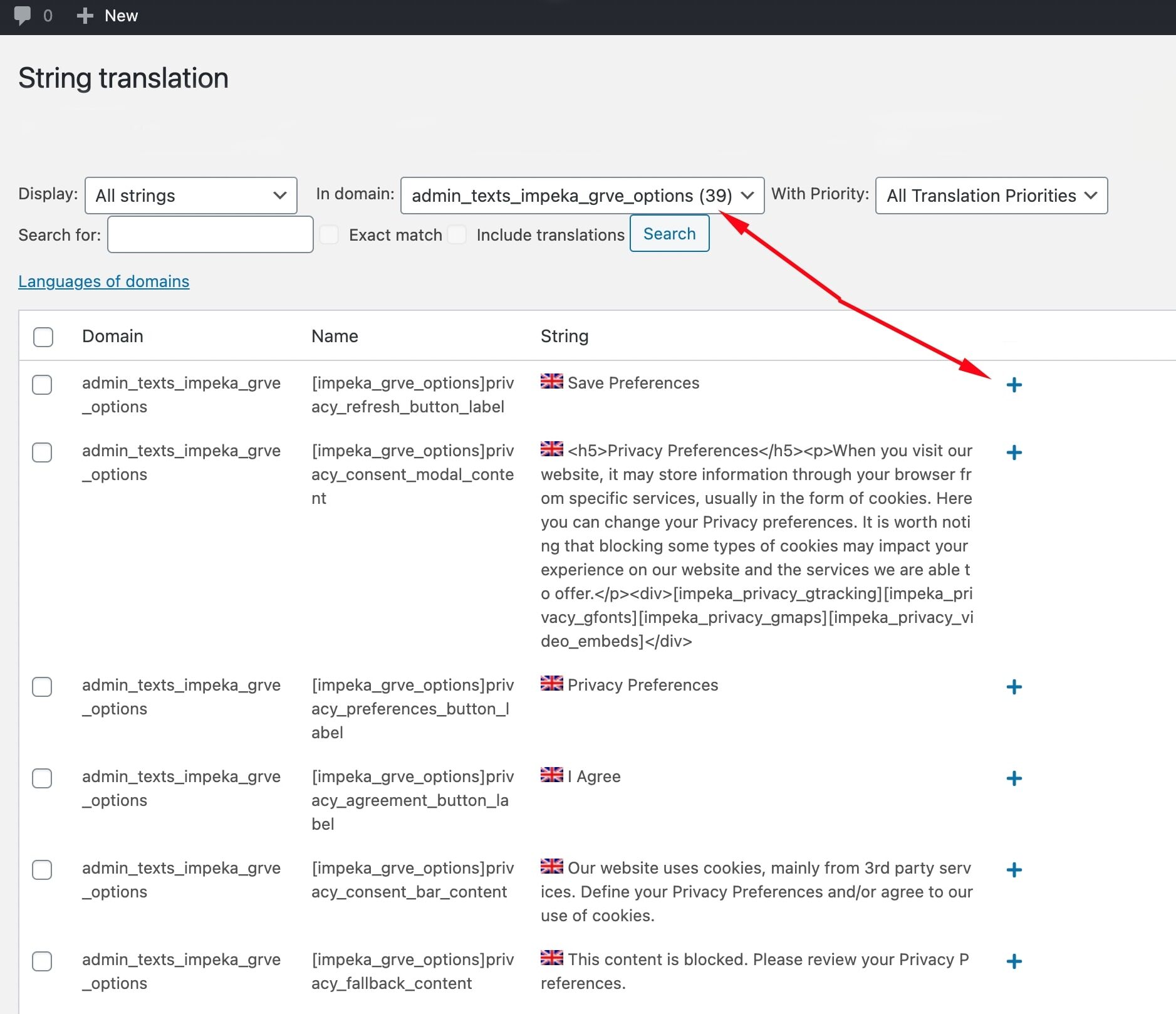Click the 'I Agree' string text
1176x1014 pixels.
tap(594, 776)
